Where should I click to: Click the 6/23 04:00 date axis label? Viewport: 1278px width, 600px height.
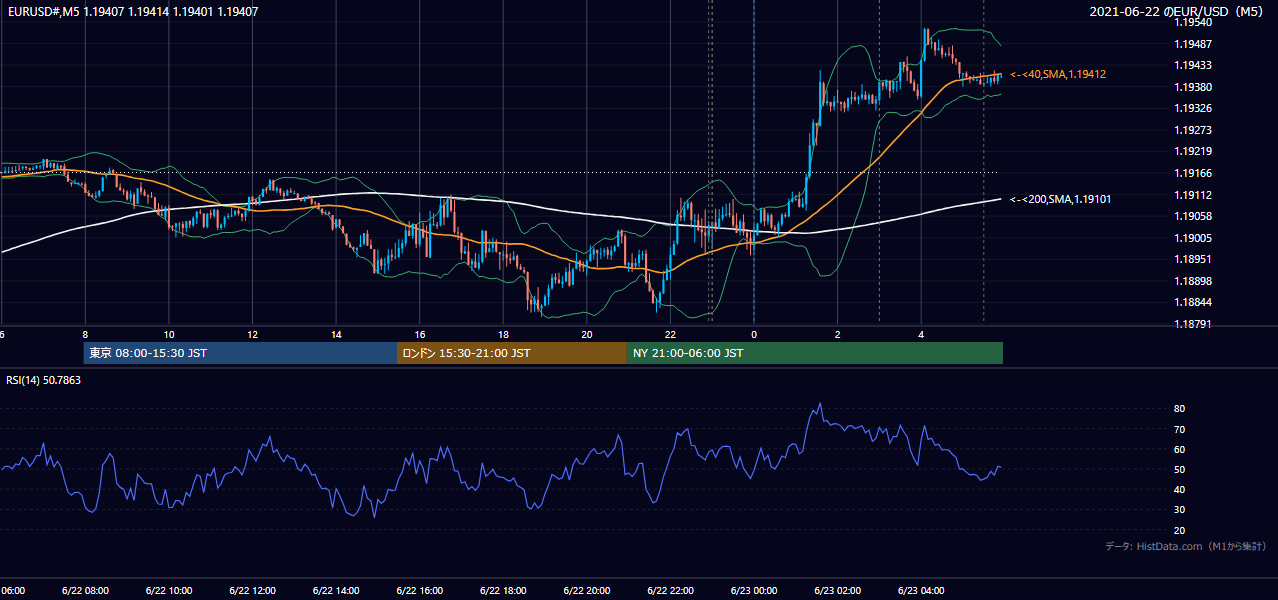tap(921, 591)
